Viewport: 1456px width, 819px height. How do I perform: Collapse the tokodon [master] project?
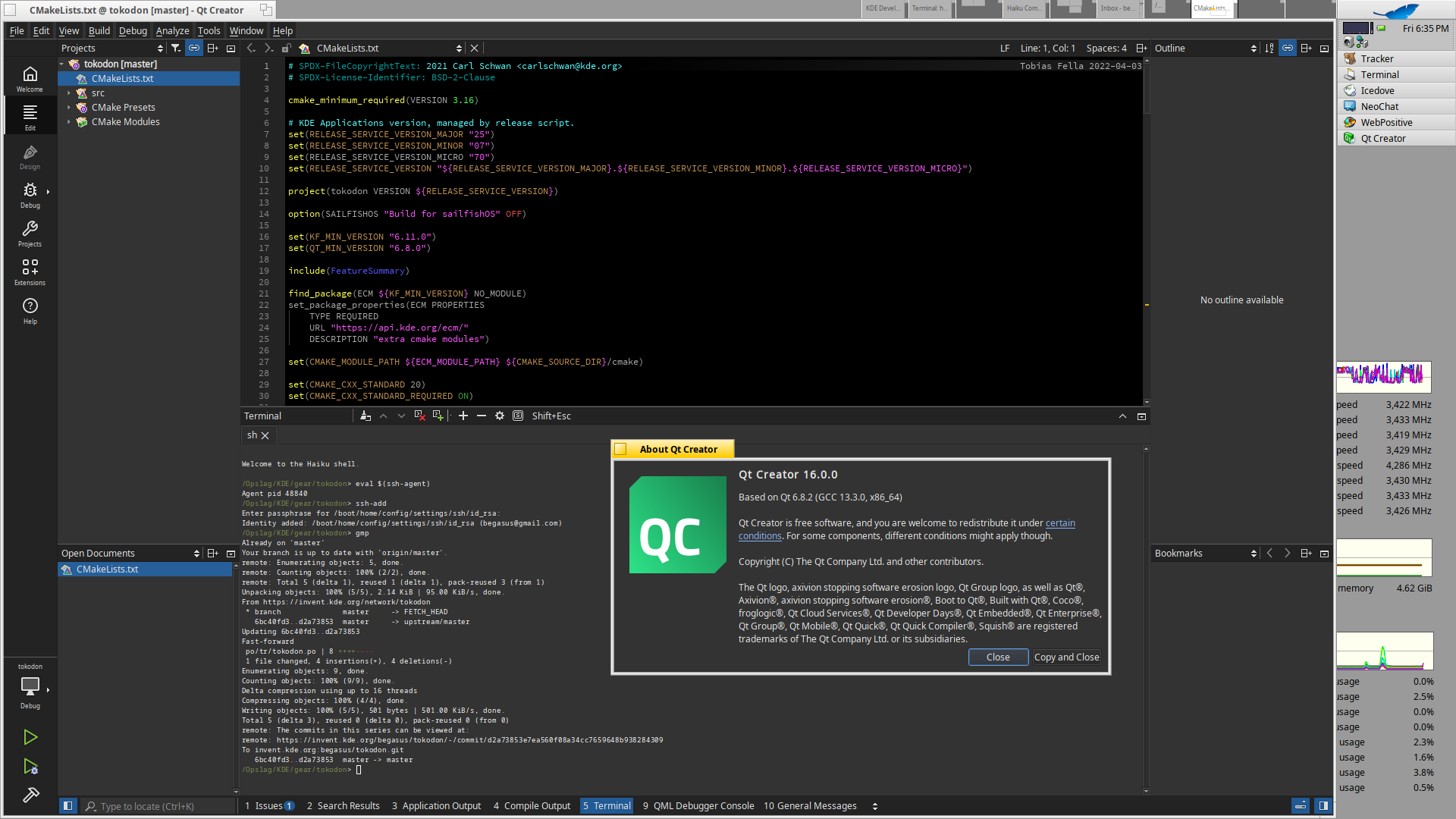tap(61, 64)
